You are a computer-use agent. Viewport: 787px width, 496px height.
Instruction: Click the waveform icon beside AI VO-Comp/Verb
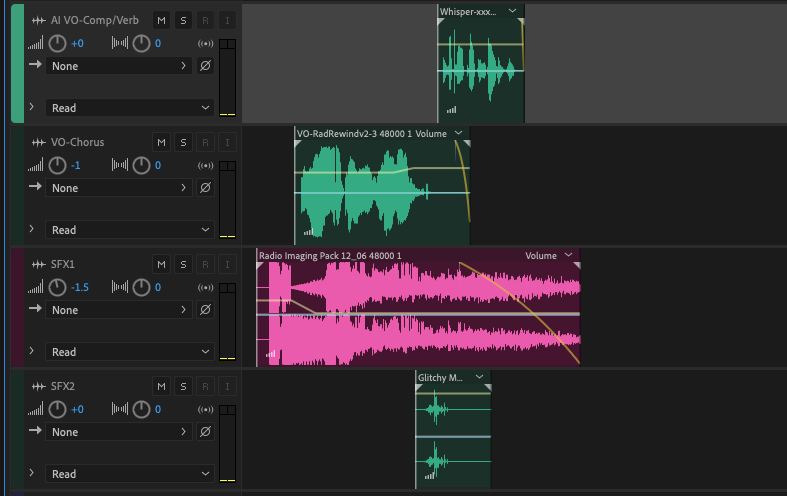point(38,20)
